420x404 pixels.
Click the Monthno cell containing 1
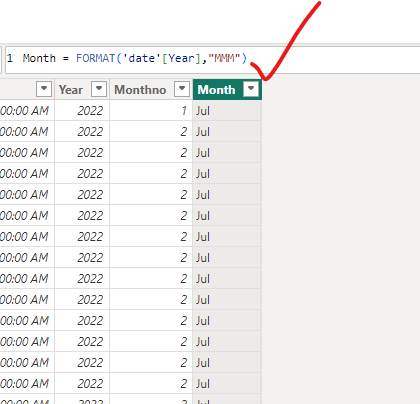coord(151,111)
